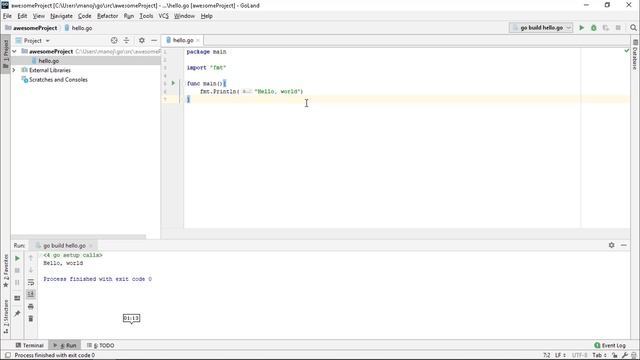
Task: Open the Tools menu
Action: [x=146, y=16]
